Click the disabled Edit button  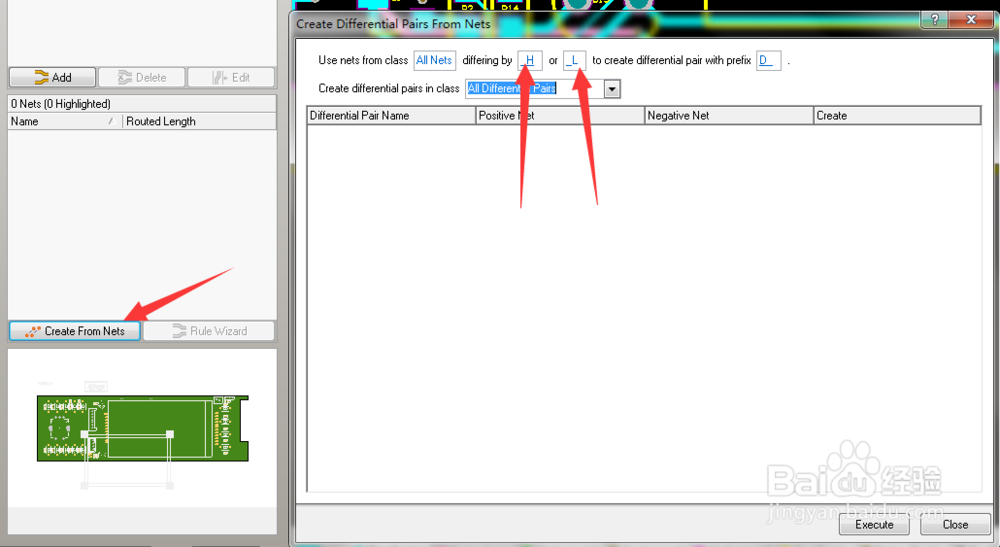coord(231,77)
